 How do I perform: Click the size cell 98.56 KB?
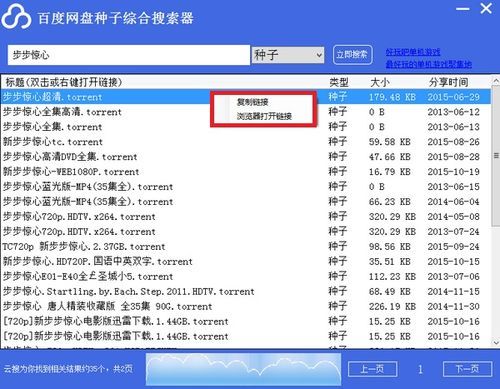pyautogui.click(x=390, y=247)
